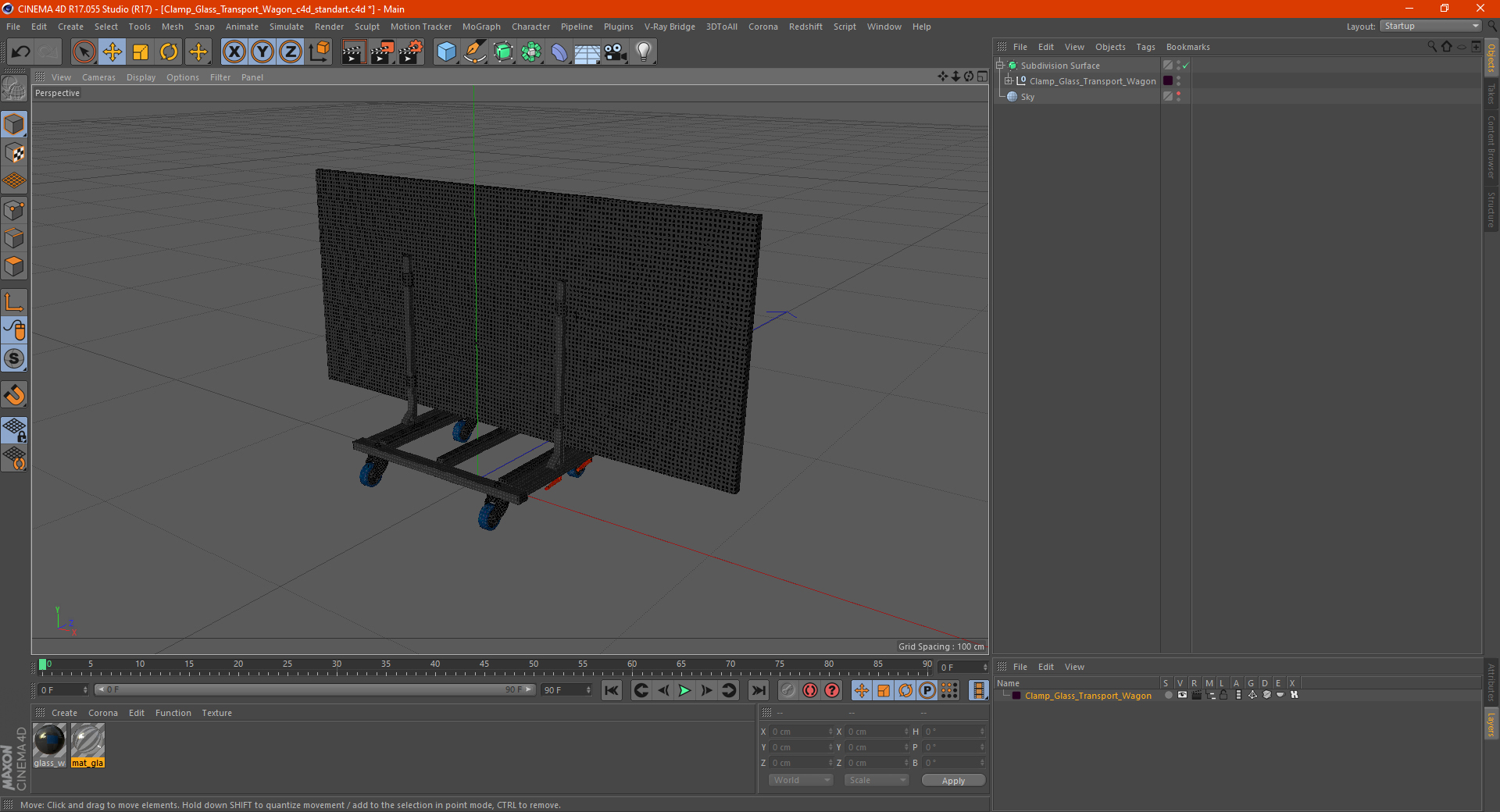1500x812 pixels.
Task: Open material manager Texture menu
Action: (216, 713)
